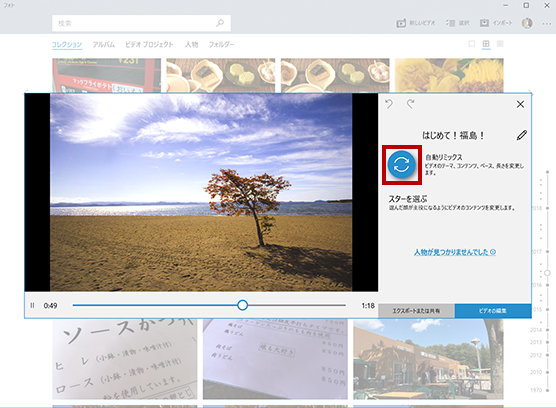Click the import toolbar icon
This screenshot has width=556, height=408.
pyautogui.click(x=484, y=23)
